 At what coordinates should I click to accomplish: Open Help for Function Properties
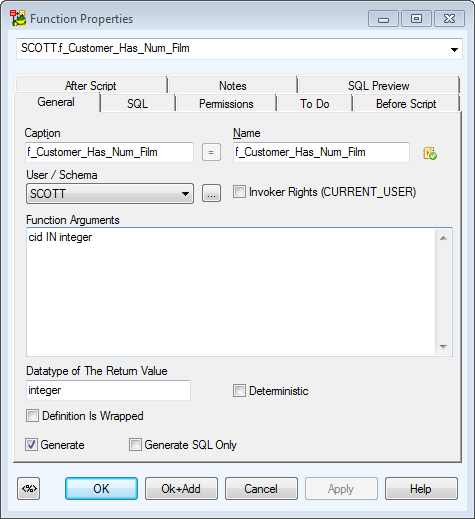[x=421, y=489]
